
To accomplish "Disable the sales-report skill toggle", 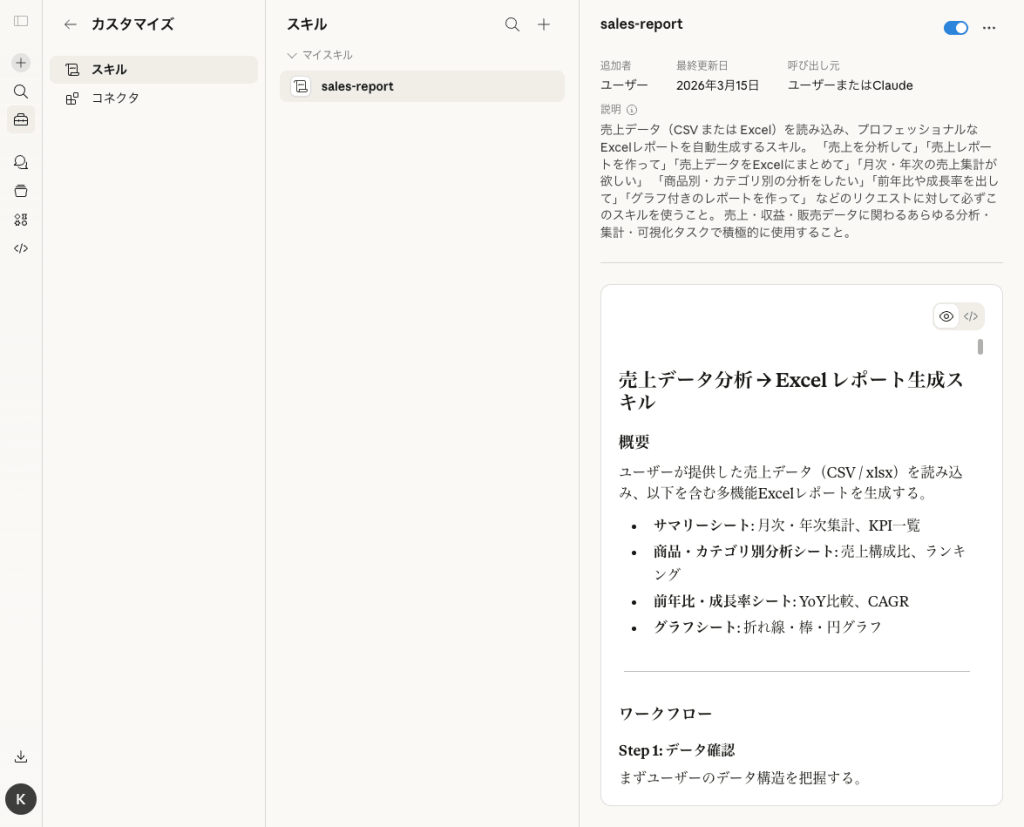I will (x=955, y=28).
